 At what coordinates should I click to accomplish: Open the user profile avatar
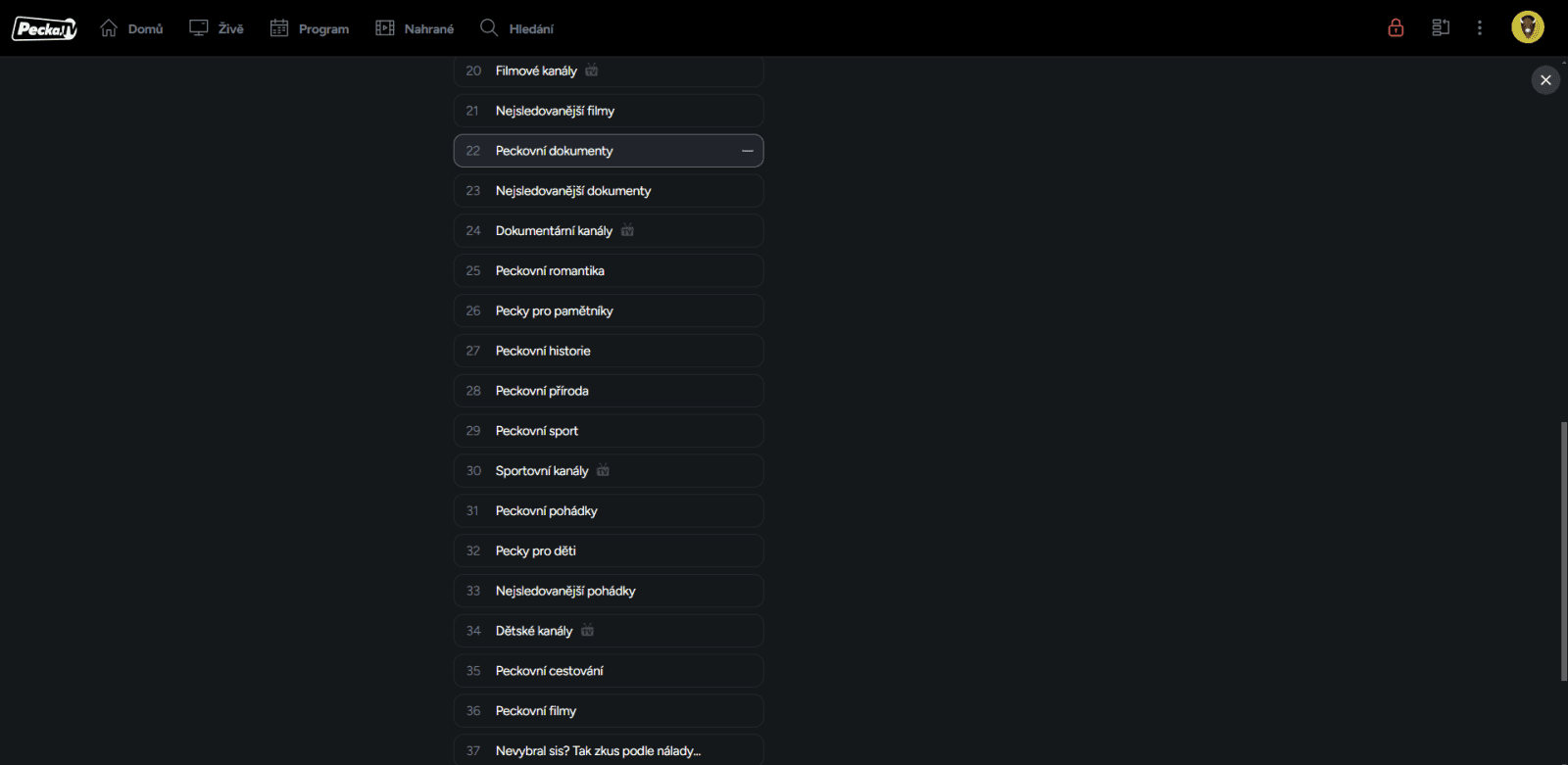tap(1527, 27)
